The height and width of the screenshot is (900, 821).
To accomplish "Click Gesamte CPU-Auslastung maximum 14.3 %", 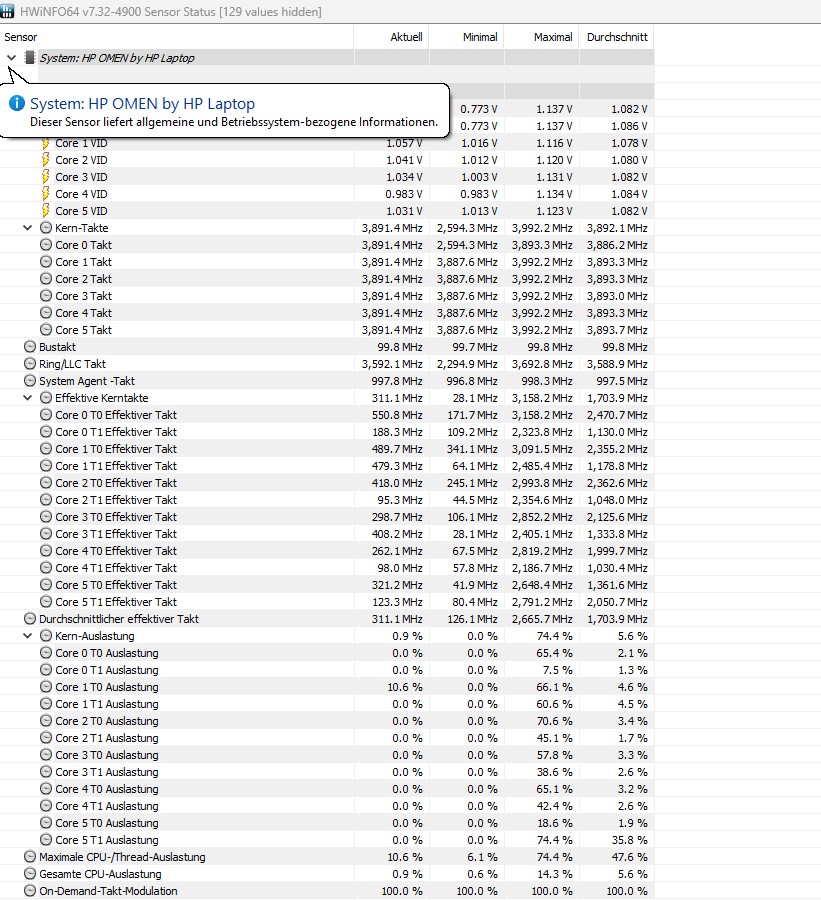I will click(x=555, y=874).
